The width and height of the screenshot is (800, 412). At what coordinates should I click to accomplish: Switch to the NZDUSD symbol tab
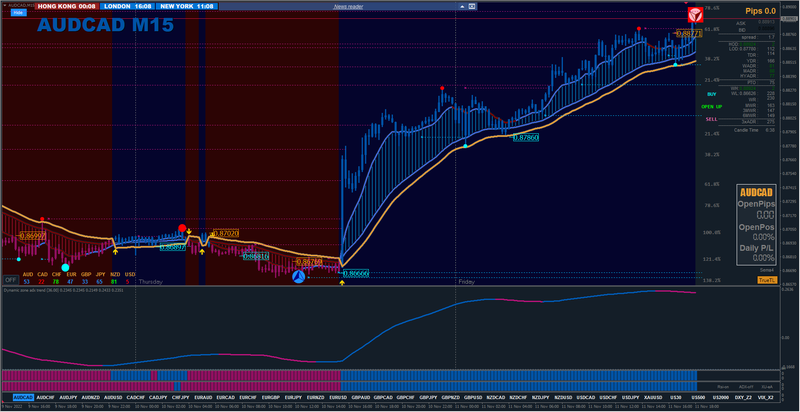[563, 397]
